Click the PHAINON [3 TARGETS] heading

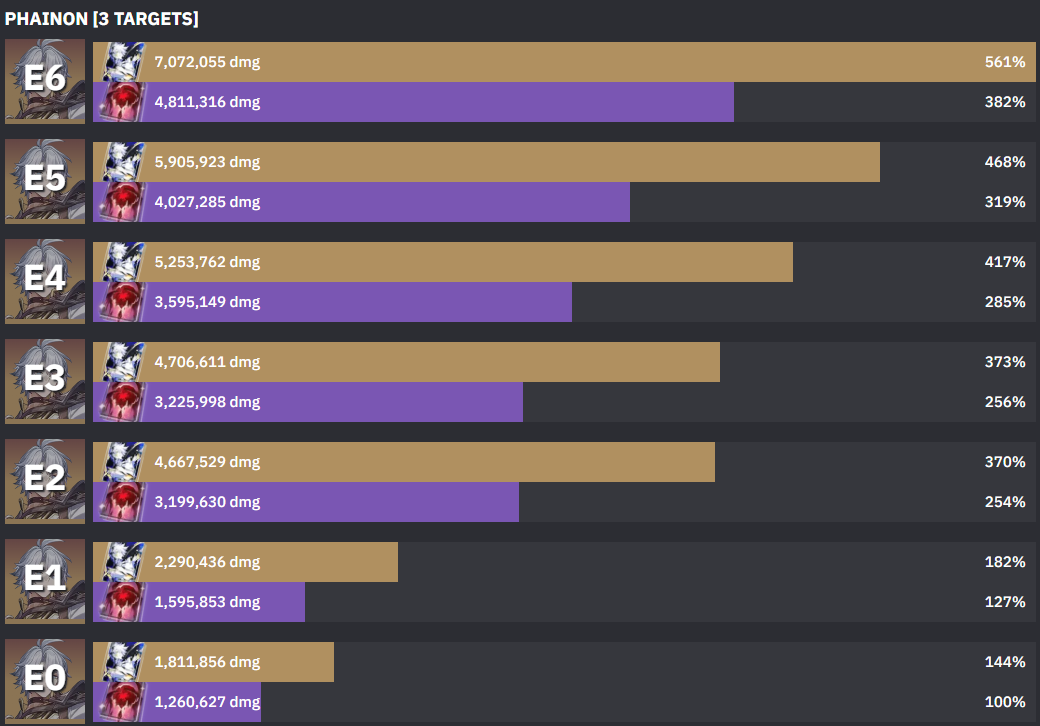tap(101, 19)
